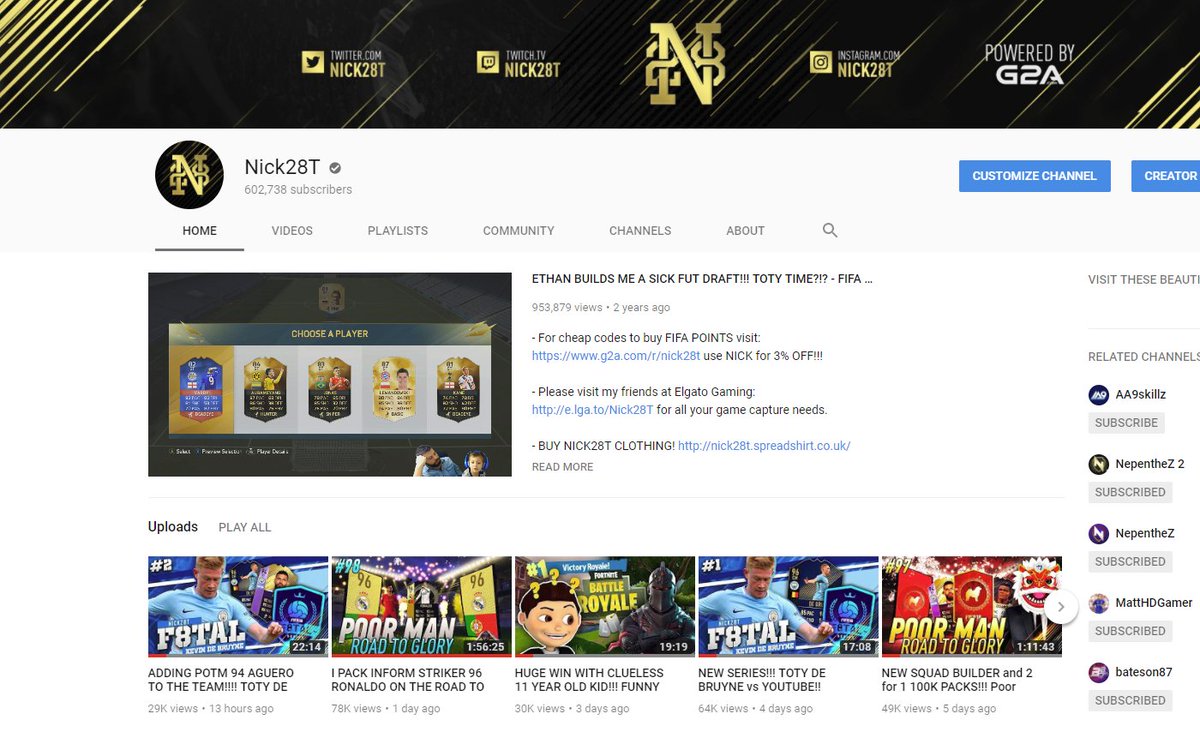The image size is (1200, 732).
Task: Click Play All uploads
Action: click(x=245, y=527)
